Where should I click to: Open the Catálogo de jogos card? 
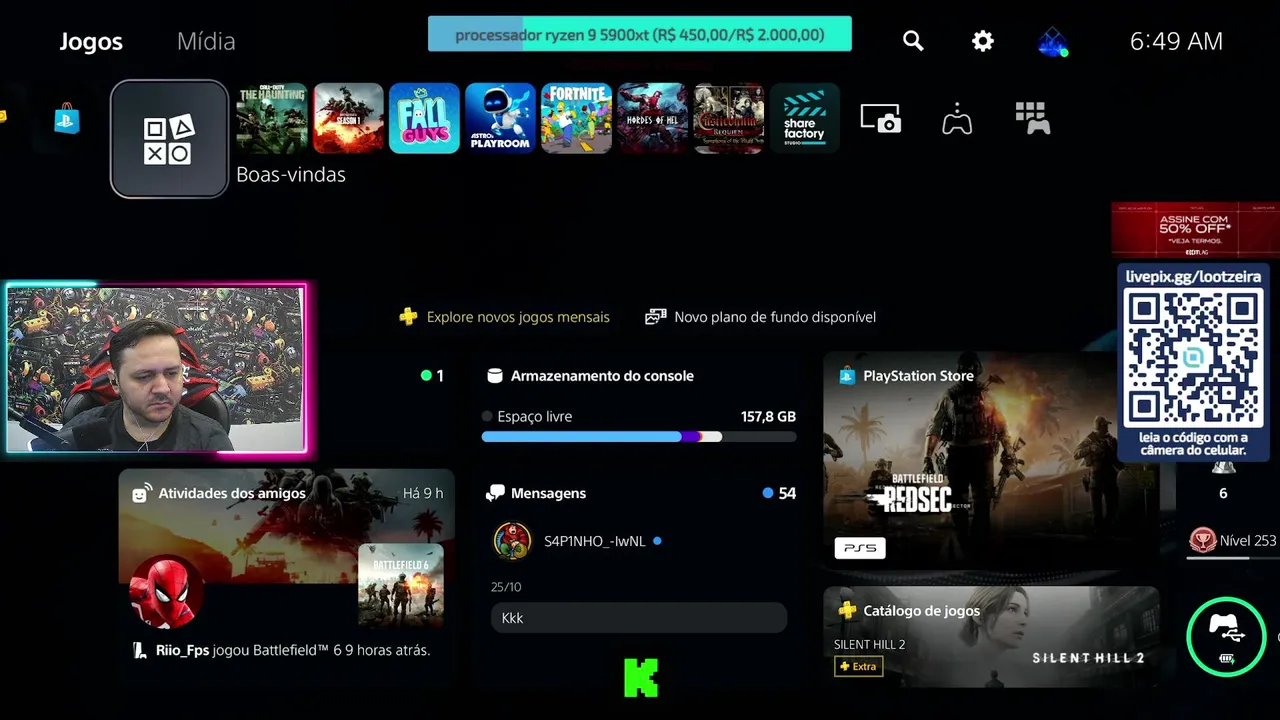pos(991,636)
